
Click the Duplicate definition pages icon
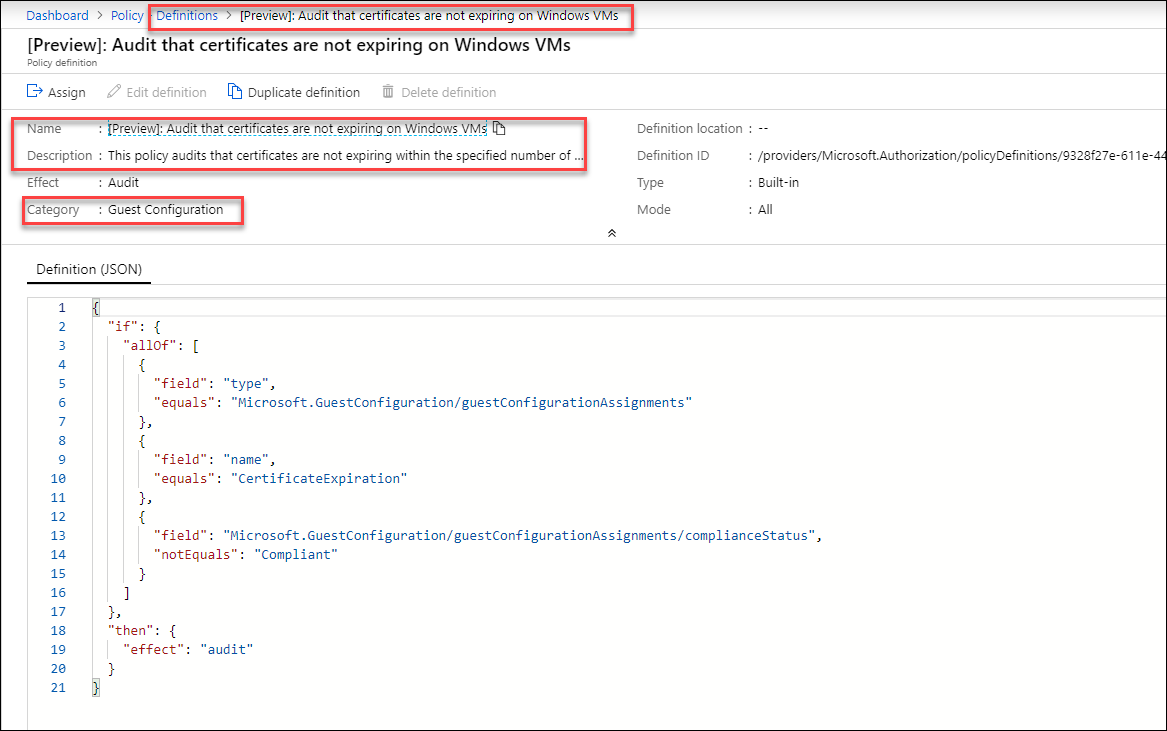(234, 91)
